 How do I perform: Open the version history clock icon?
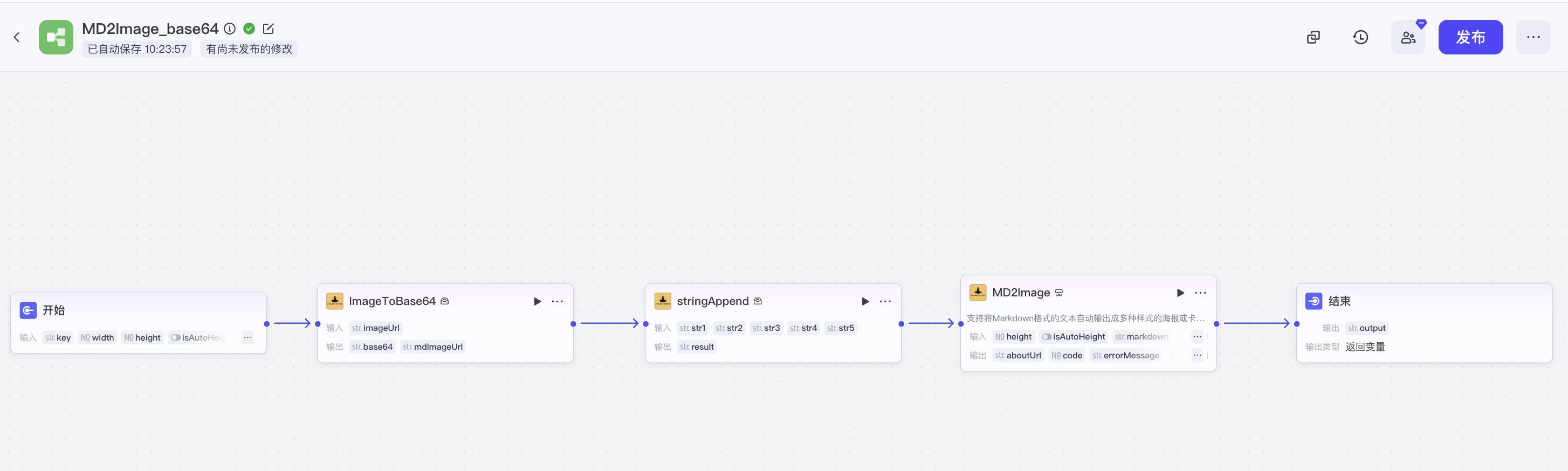coord(1360,37)
